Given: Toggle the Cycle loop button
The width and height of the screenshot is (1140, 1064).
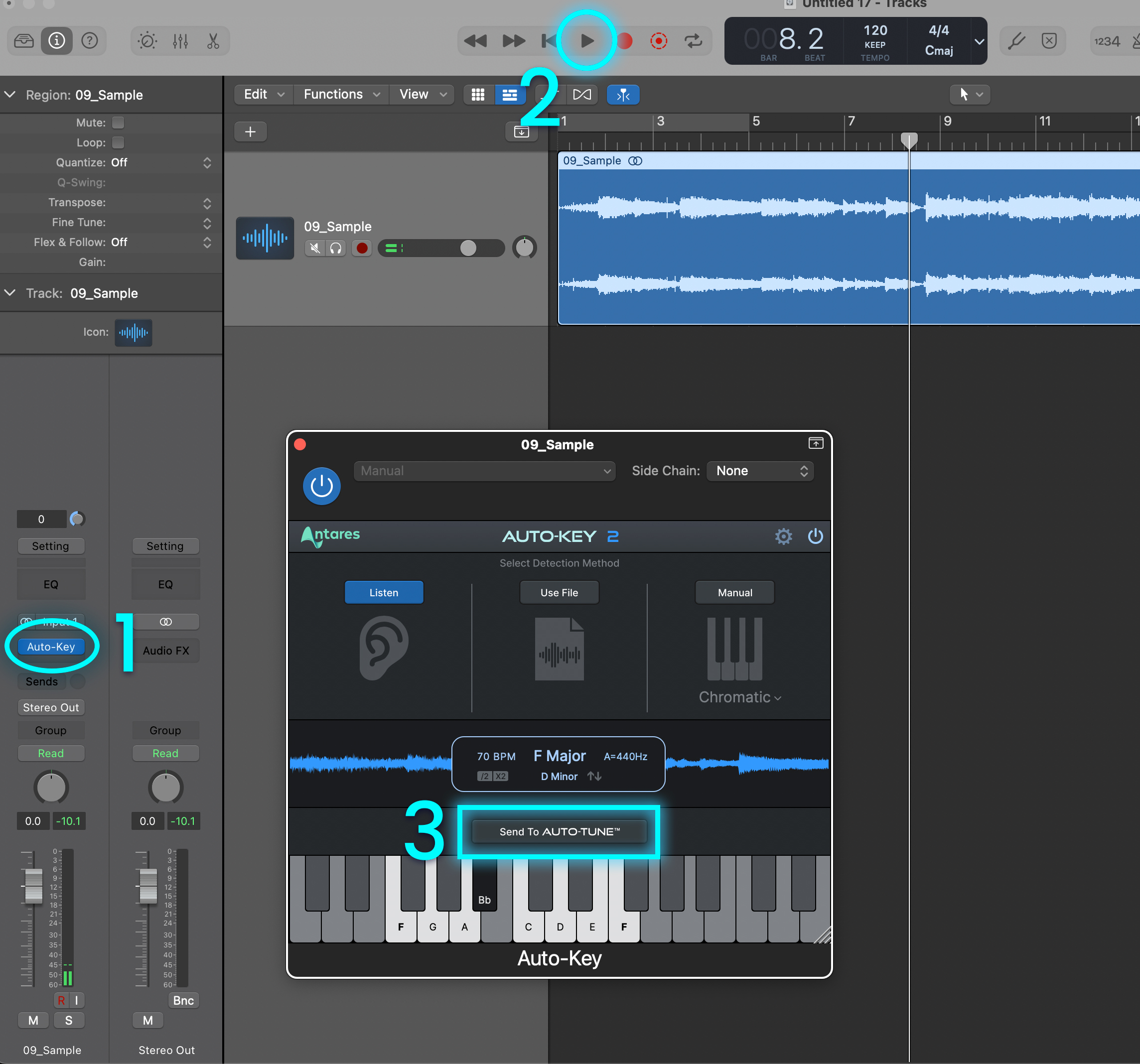Looking at the screenshot, I should tap(693, 41).
